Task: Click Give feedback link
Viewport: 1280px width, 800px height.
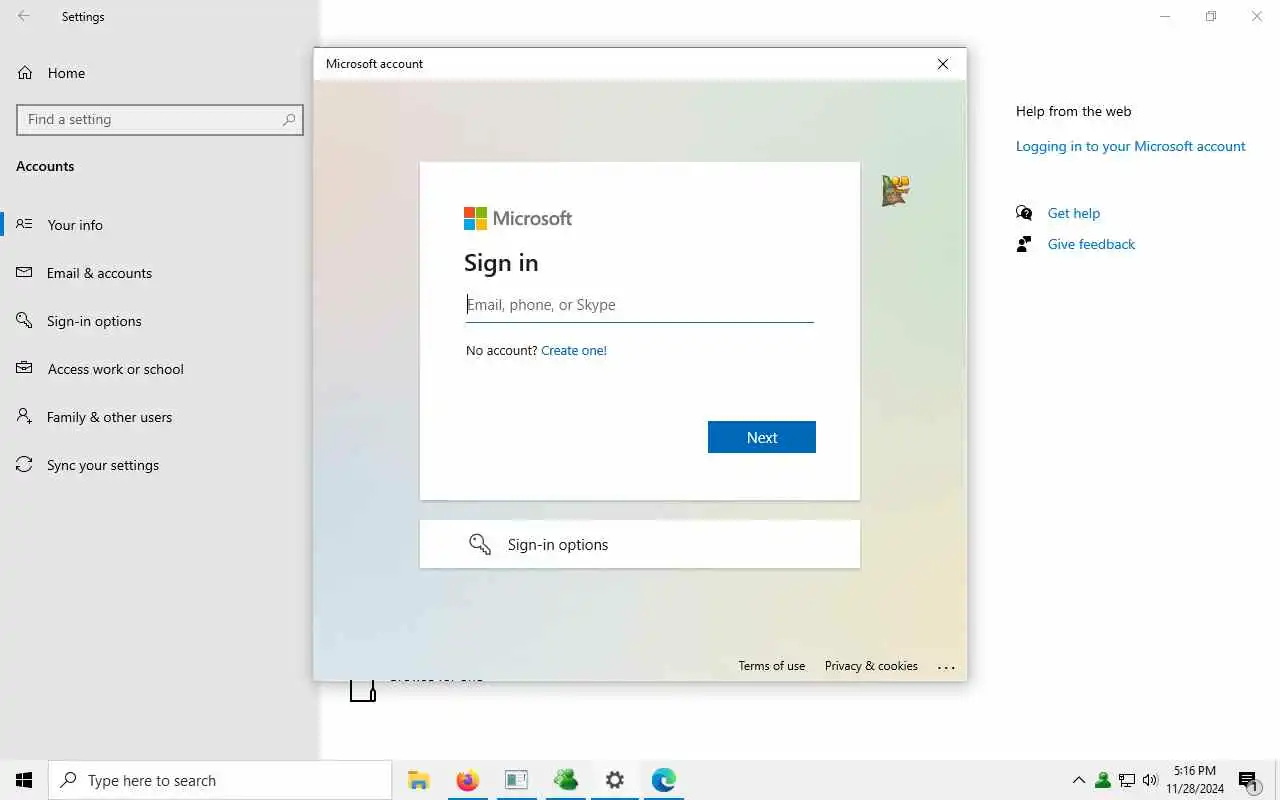Action: (x=1091, y=244)
